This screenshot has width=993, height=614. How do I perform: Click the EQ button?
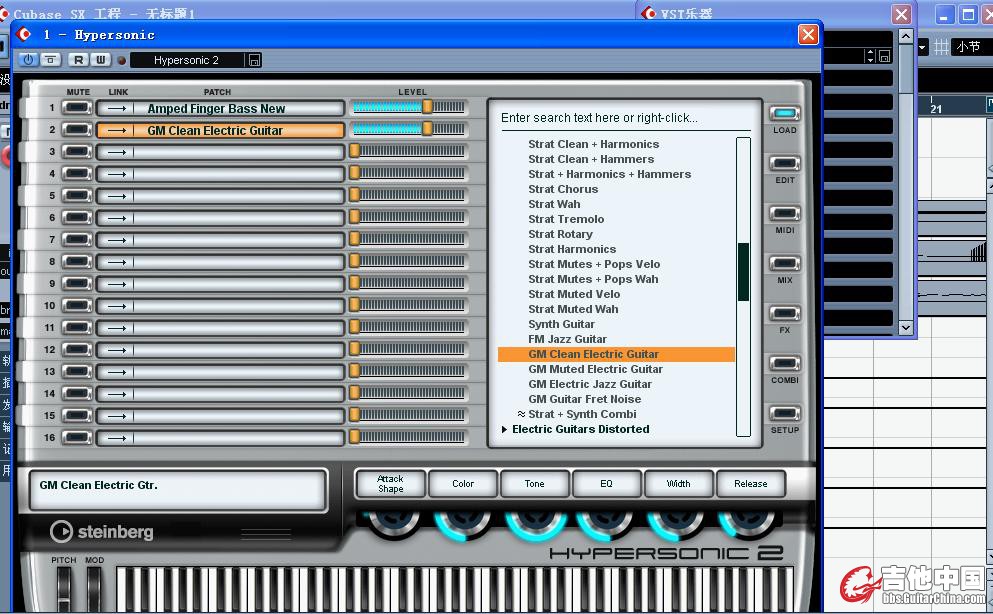(x=607, y=484)
